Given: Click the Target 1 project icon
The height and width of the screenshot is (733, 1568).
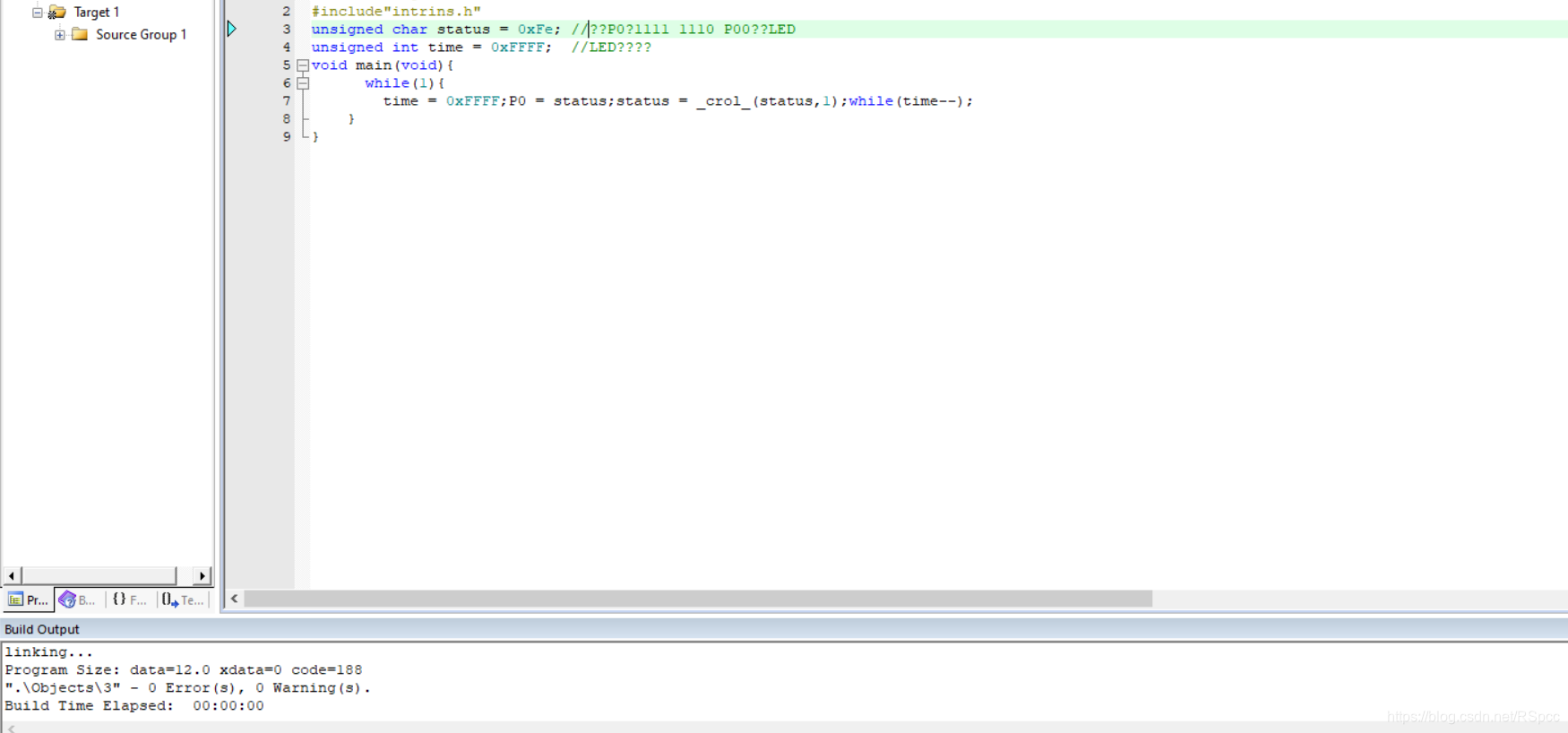Looking at the screenshot, I should pos(57,13).
